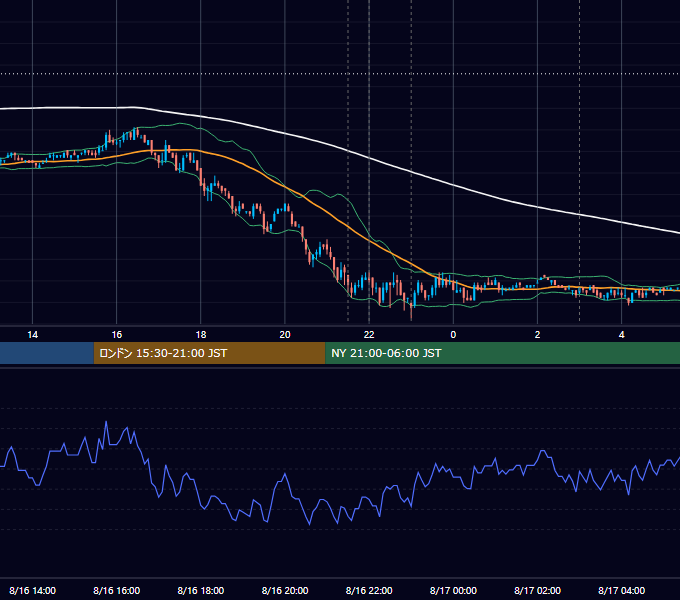Click the 8/17 04:00 time label

point(621,590)
